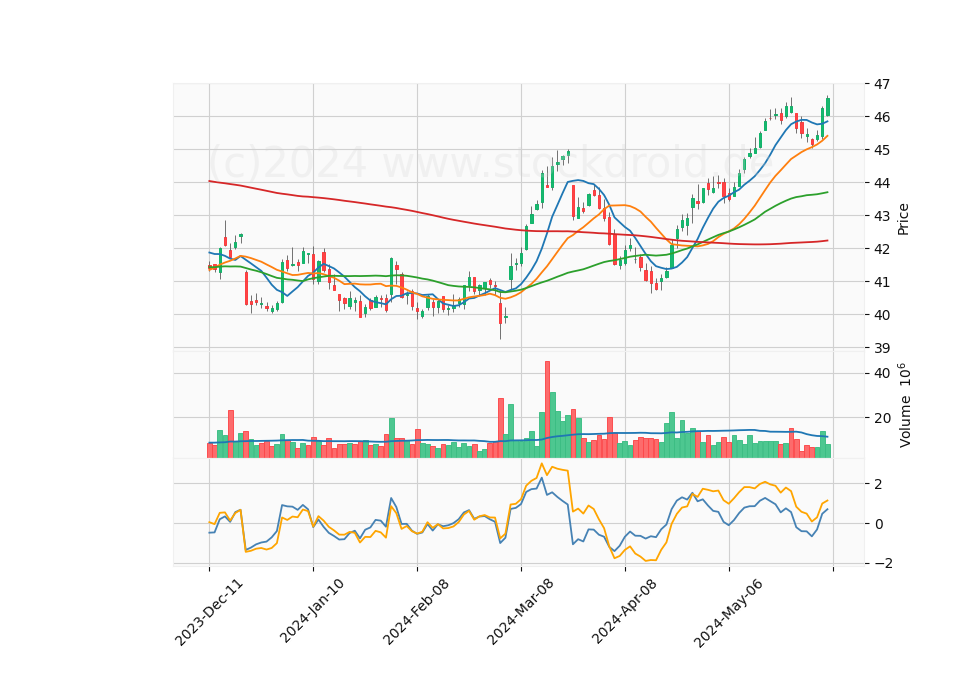The height and width of the screenshot is (690, 960).
Task: Click the 45 price tick label
Action: tap(882, 150)
